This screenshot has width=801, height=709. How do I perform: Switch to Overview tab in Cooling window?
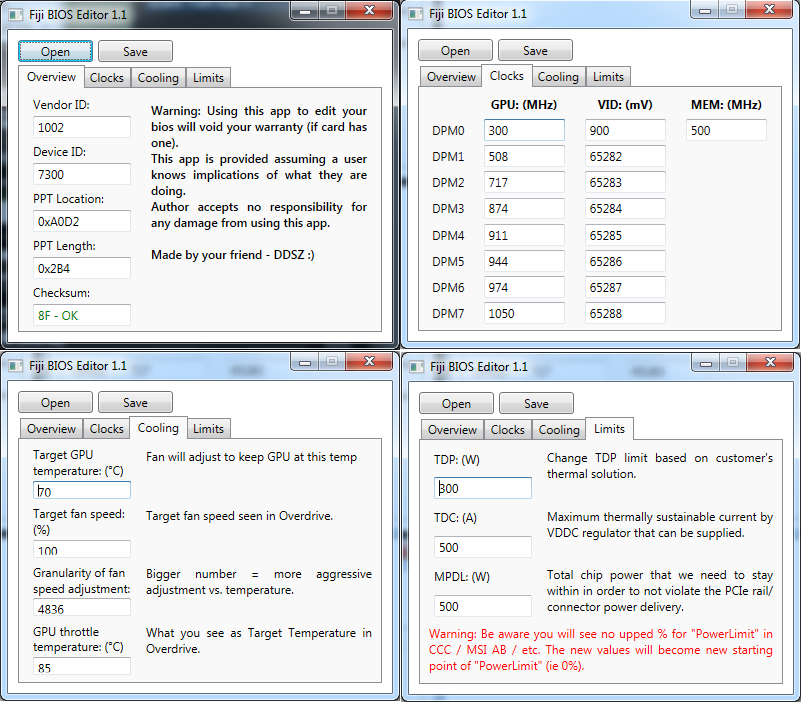pos(51,429)
